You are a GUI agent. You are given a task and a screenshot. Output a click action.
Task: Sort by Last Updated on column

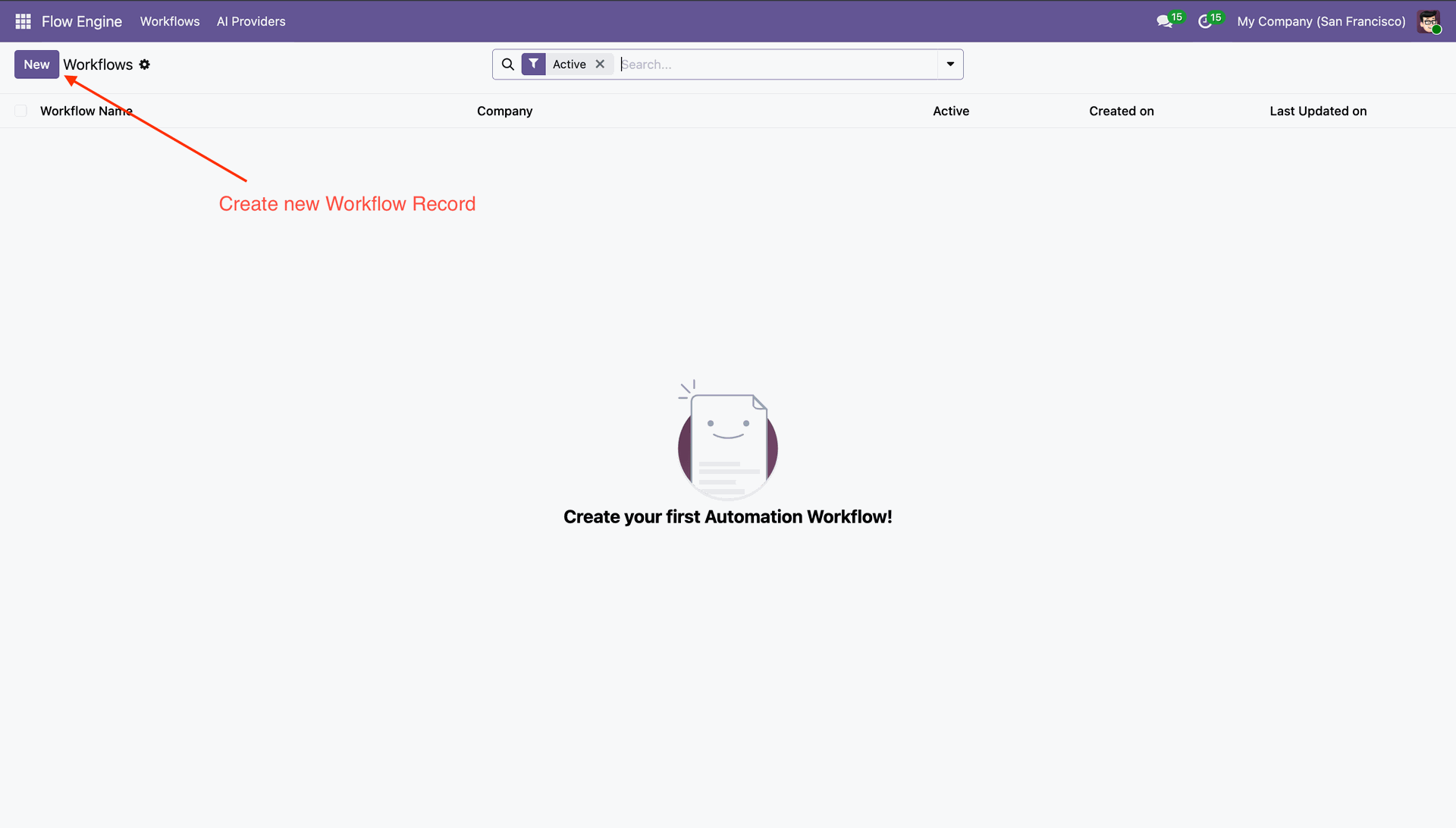pos(1318,111)
